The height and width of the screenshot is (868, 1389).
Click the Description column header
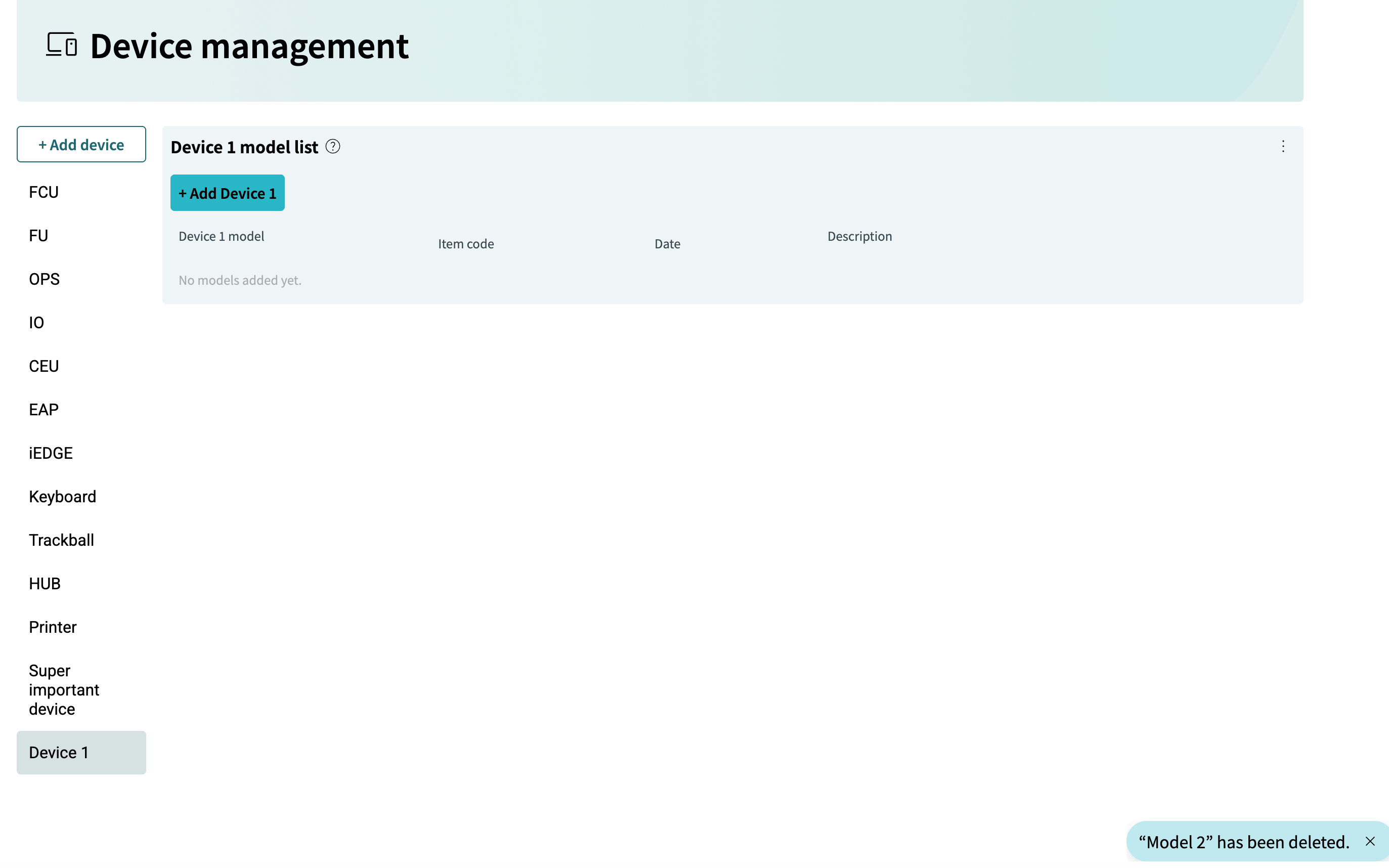tap(859, 237)
